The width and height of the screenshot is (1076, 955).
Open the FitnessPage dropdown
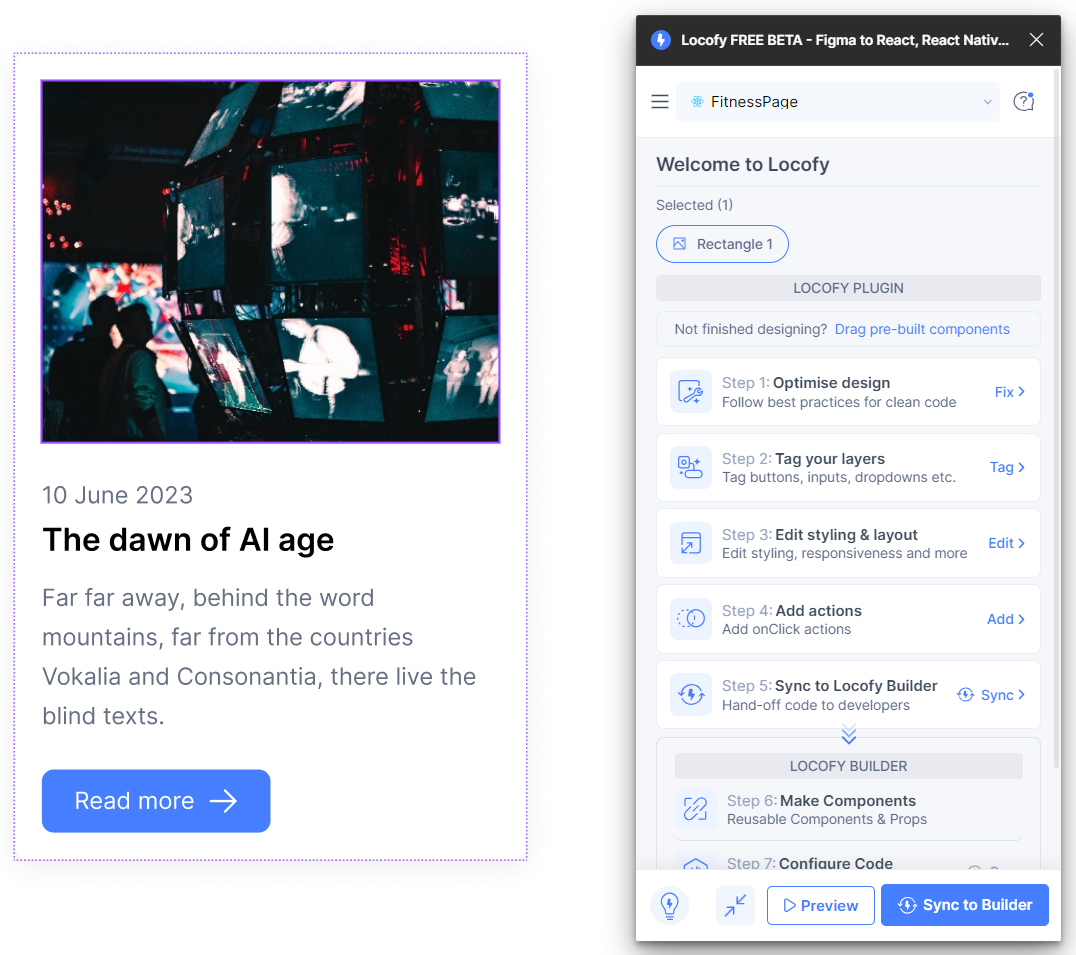pyautogui.click(x=987, y=101)
